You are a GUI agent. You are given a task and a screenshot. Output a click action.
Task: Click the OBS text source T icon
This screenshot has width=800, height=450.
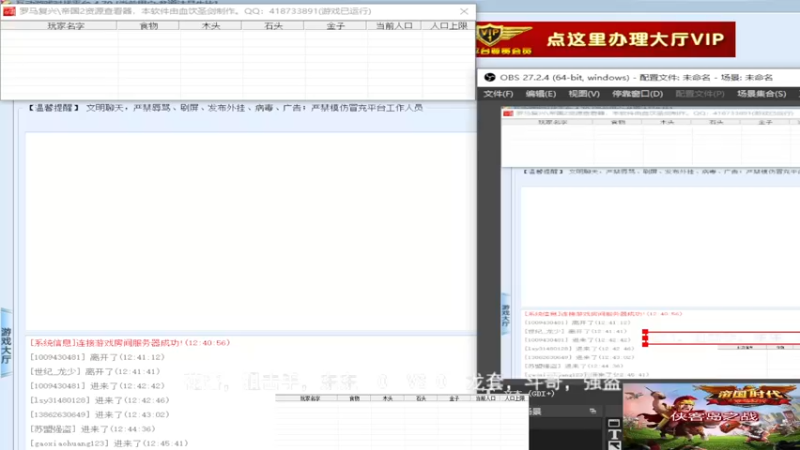click(x=614, y=434)
